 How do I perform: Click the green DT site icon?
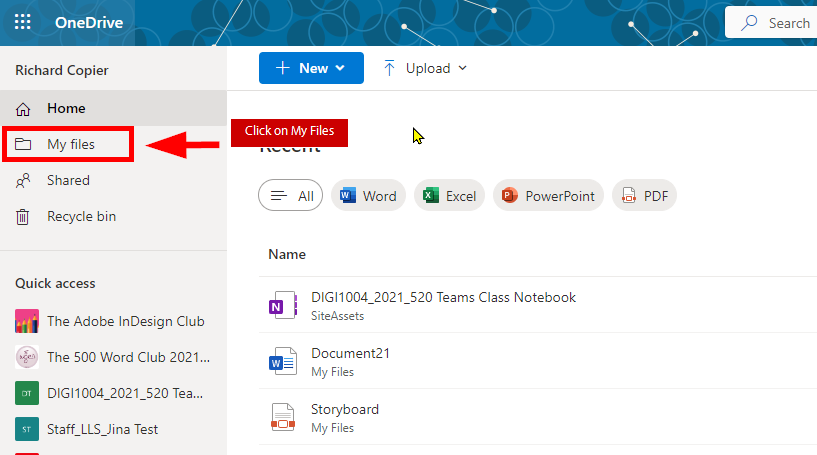tap(27, 393)
